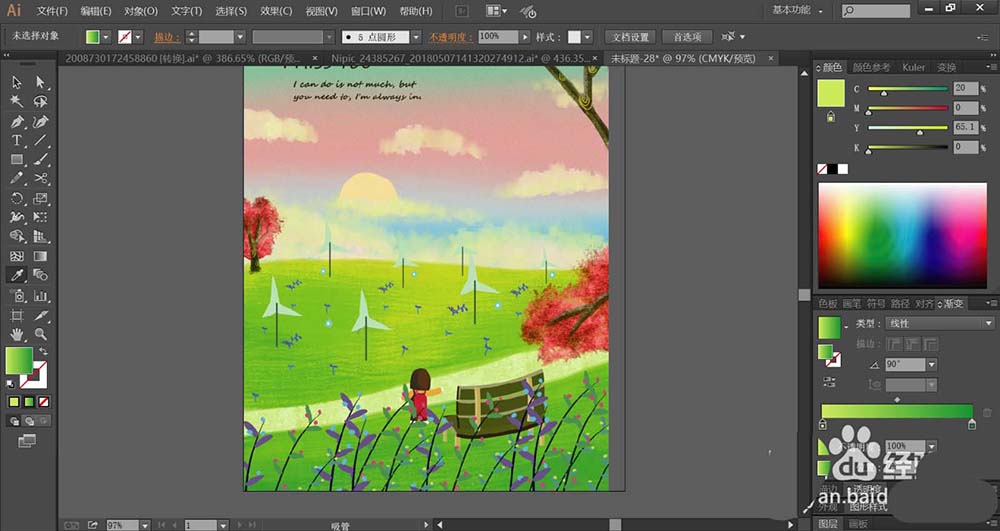This screenshot has height=531, width=1000.
Task: Open the variable width profile dropdown
Action: click(329, 37)
